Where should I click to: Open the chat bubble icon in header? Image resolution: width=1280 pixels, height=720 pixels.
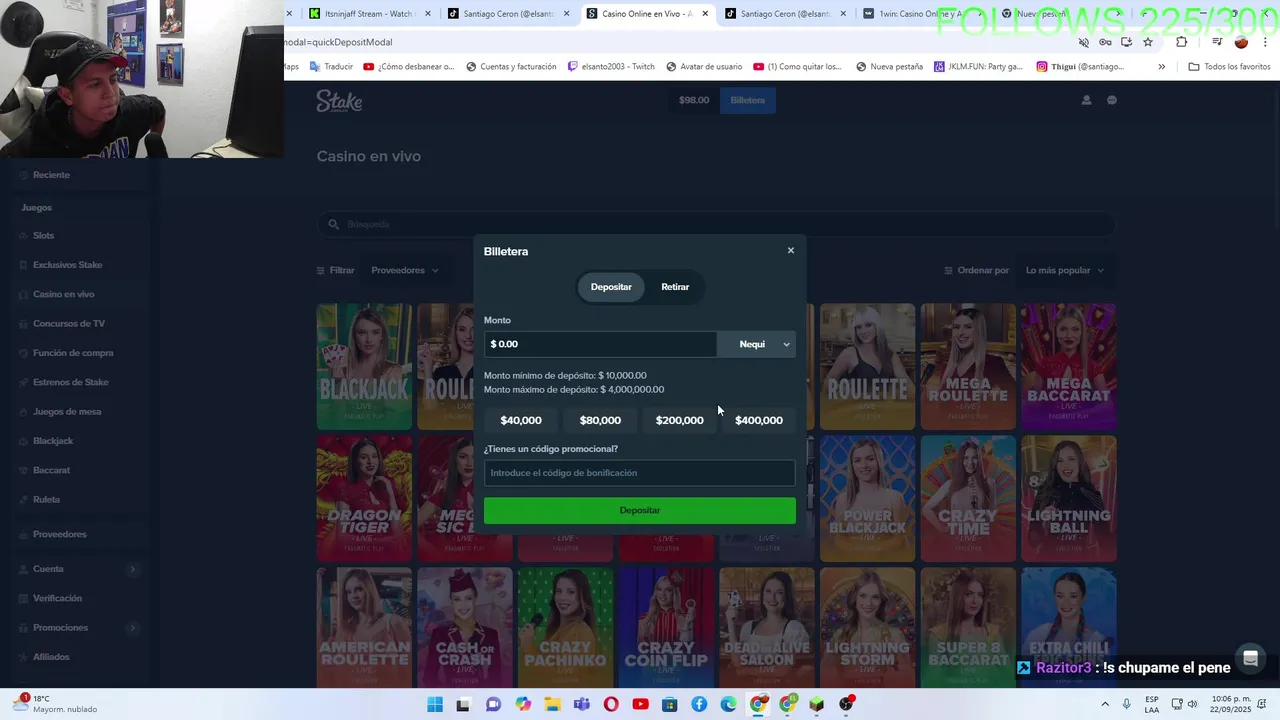[x=1111, y=100]
